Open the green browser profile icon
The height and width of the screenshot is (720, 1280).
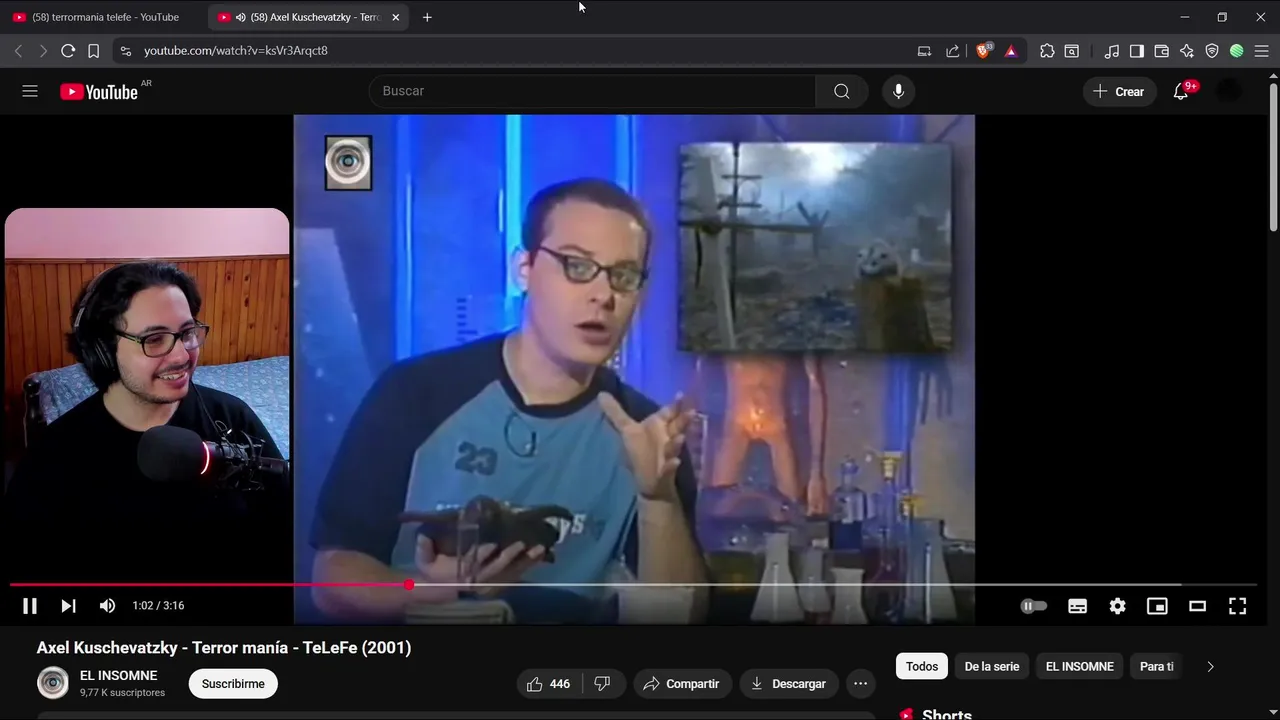(1237, 51)
